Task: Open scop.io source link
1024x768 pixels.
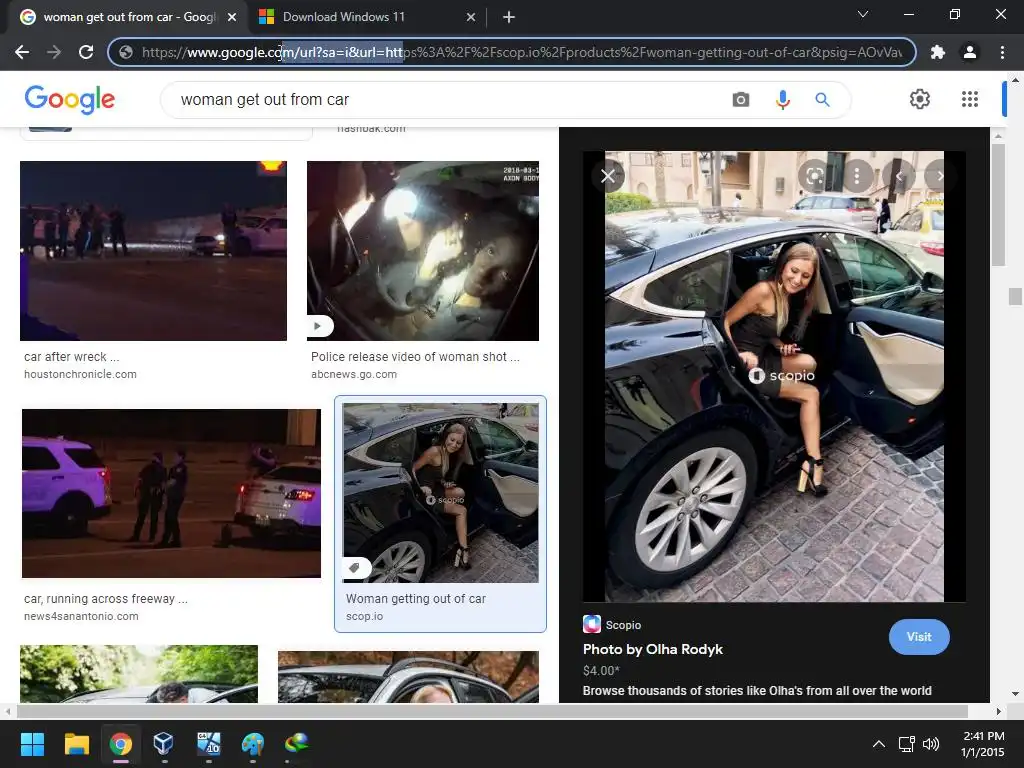Action: [364, 616]
